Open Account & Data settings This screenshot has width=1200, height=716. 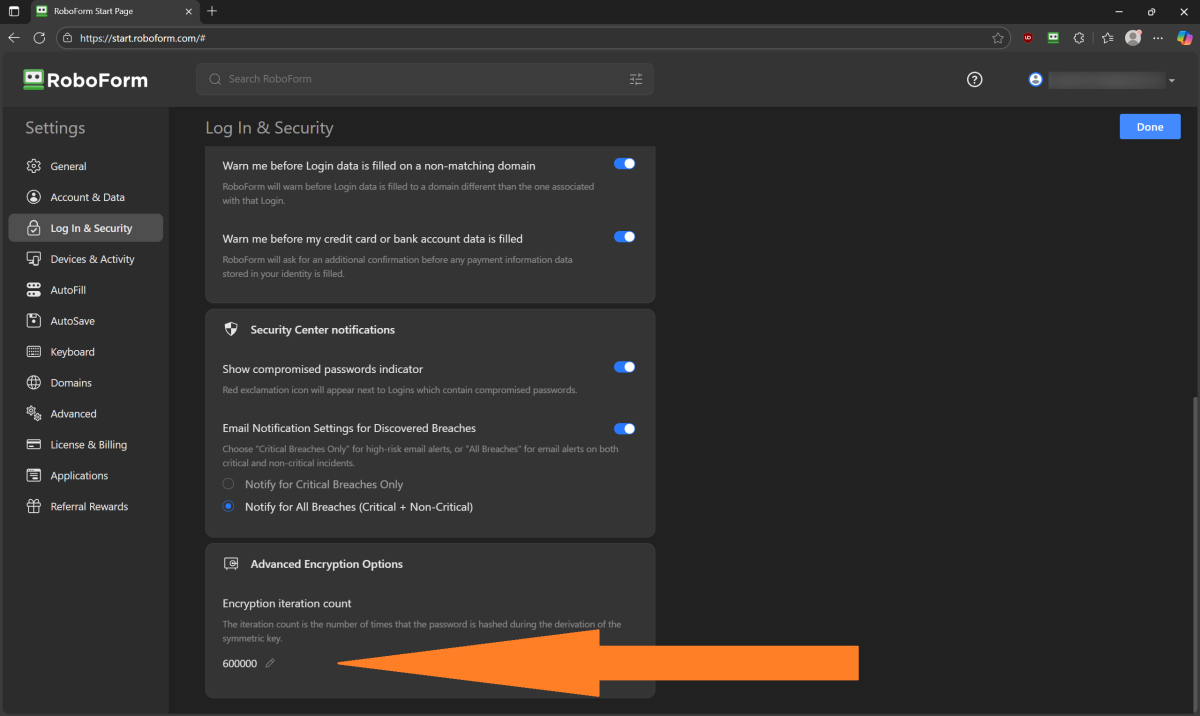coord(86,197)
